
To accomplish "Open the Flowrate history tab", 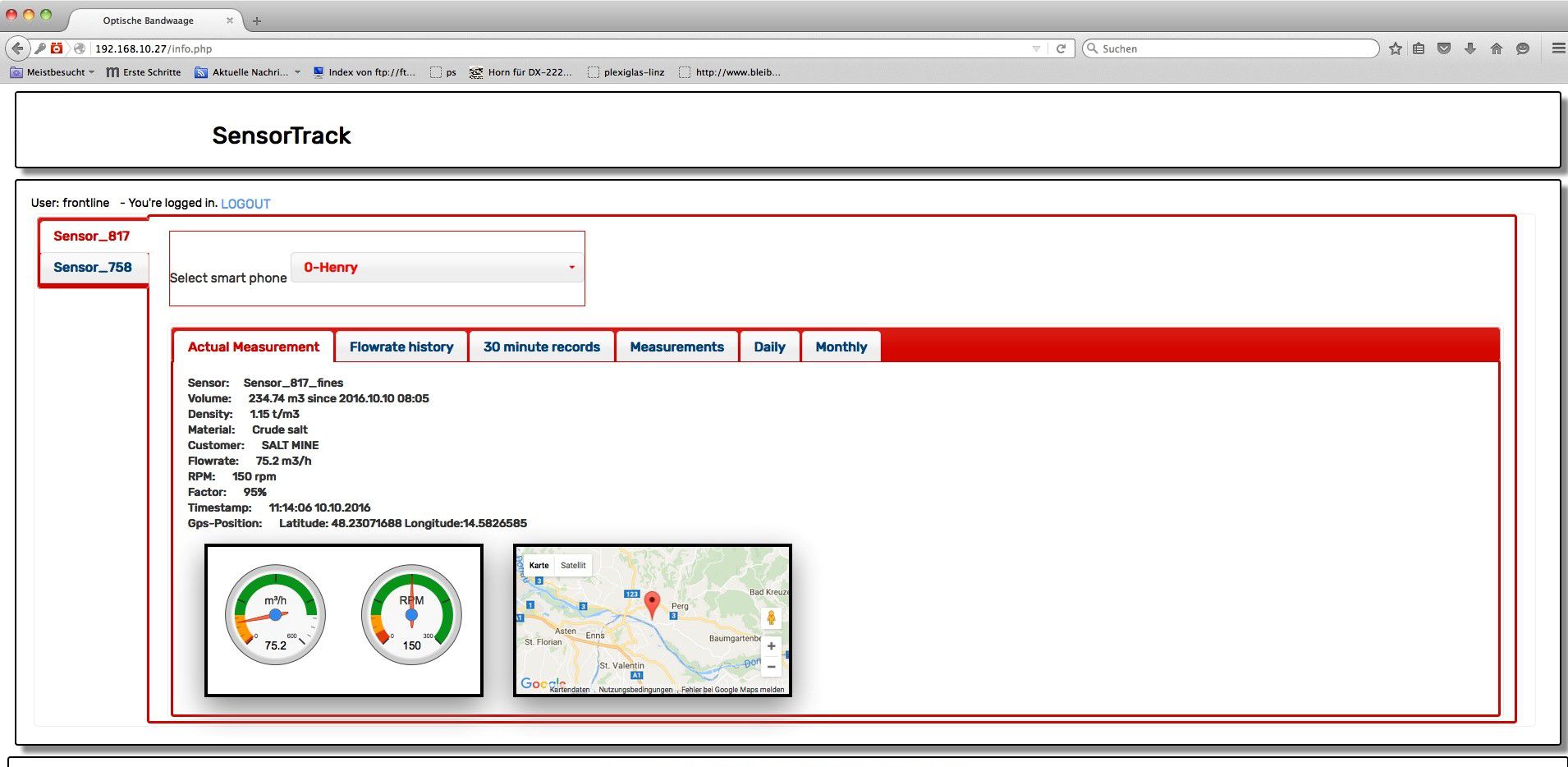I will 401,347.
